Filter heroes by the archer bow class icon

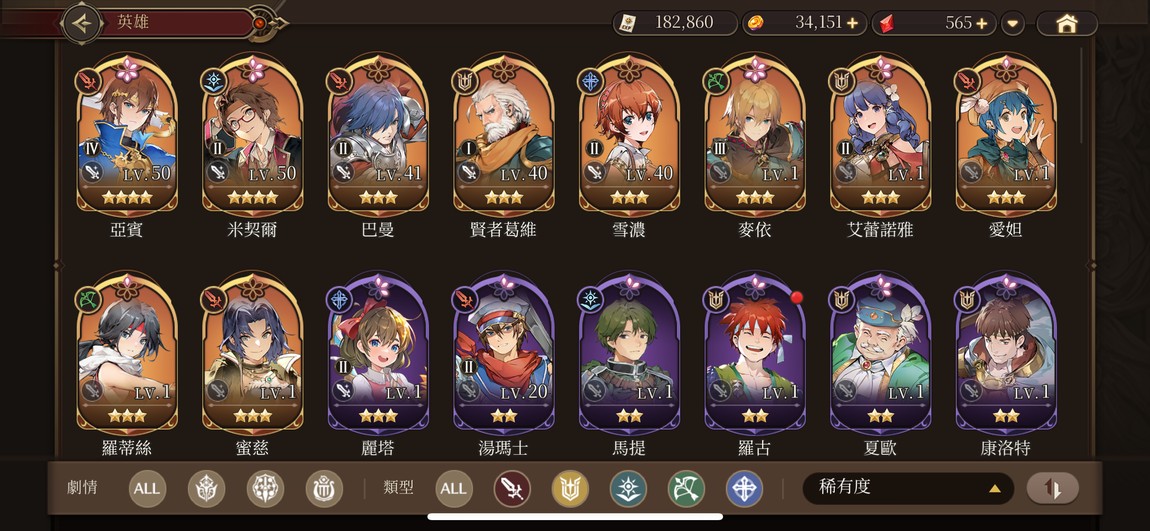[686, 489]
